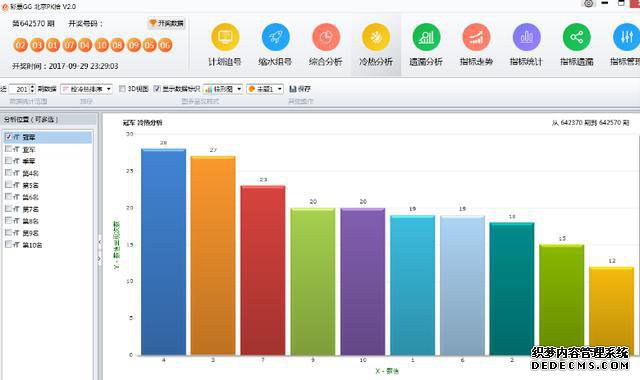Click the blue bar for number 4
Screen dimensions: 640x380
point(163,252)
